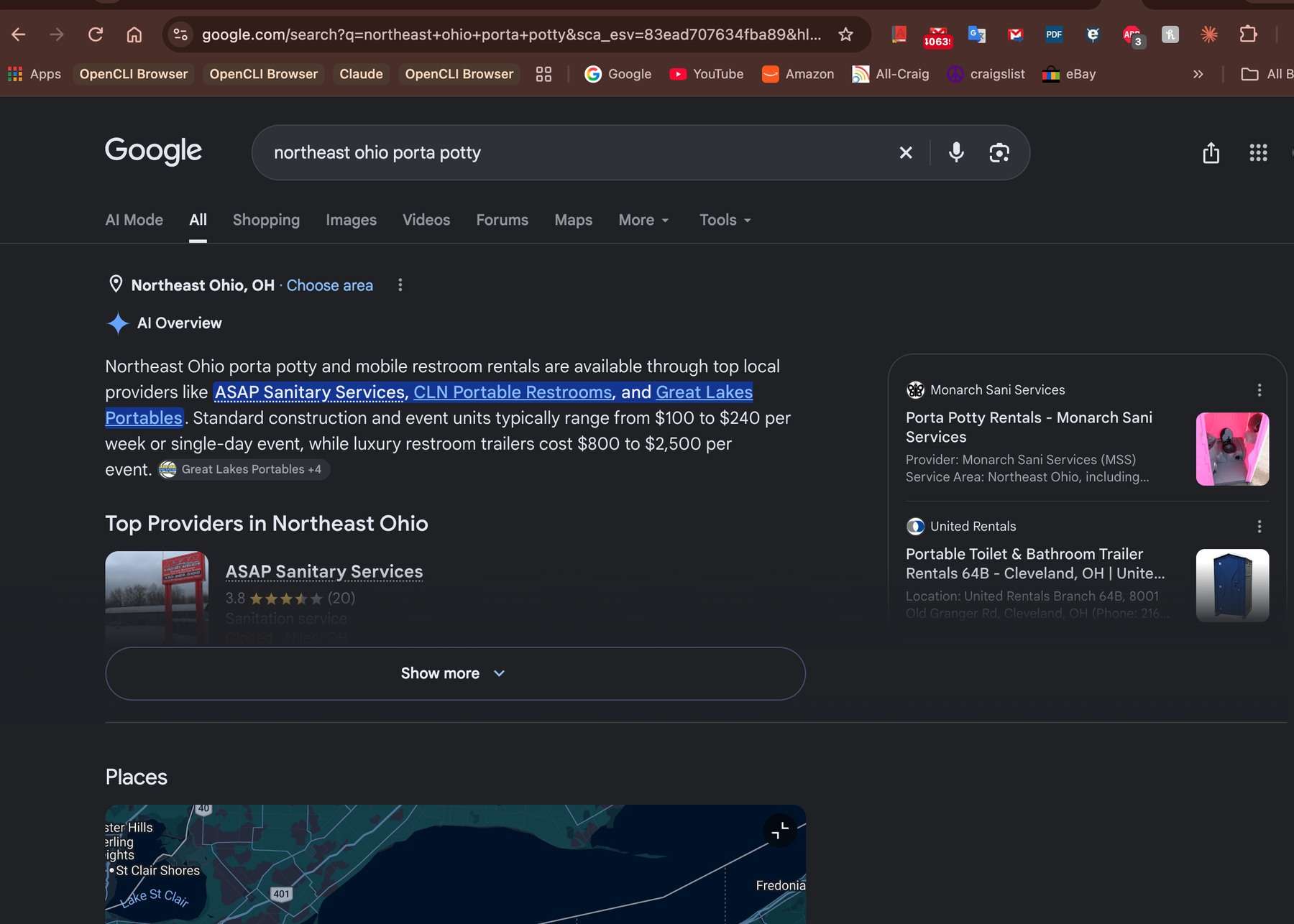Share the search results page
The height and width of the screenshot is (924, 1294).
tap(1211, 152)
